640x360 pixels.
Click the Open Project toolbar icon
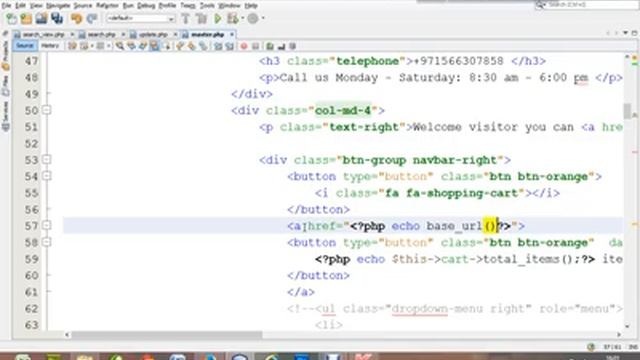pyautogui.click(x=41, y=18)
